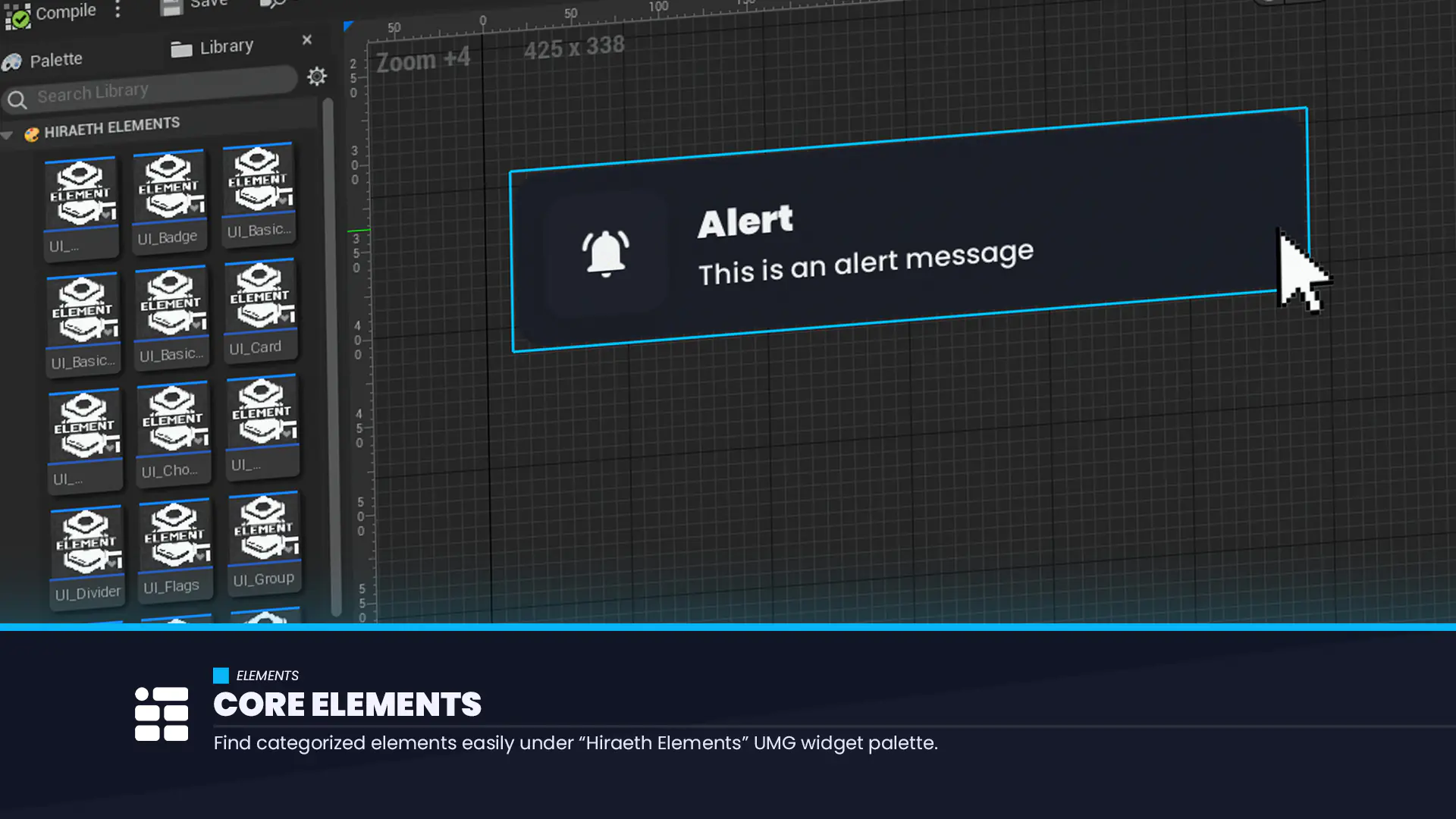Click the 'This is an alert message' text
Screen dimensions: 1456x819
[865, 263]
